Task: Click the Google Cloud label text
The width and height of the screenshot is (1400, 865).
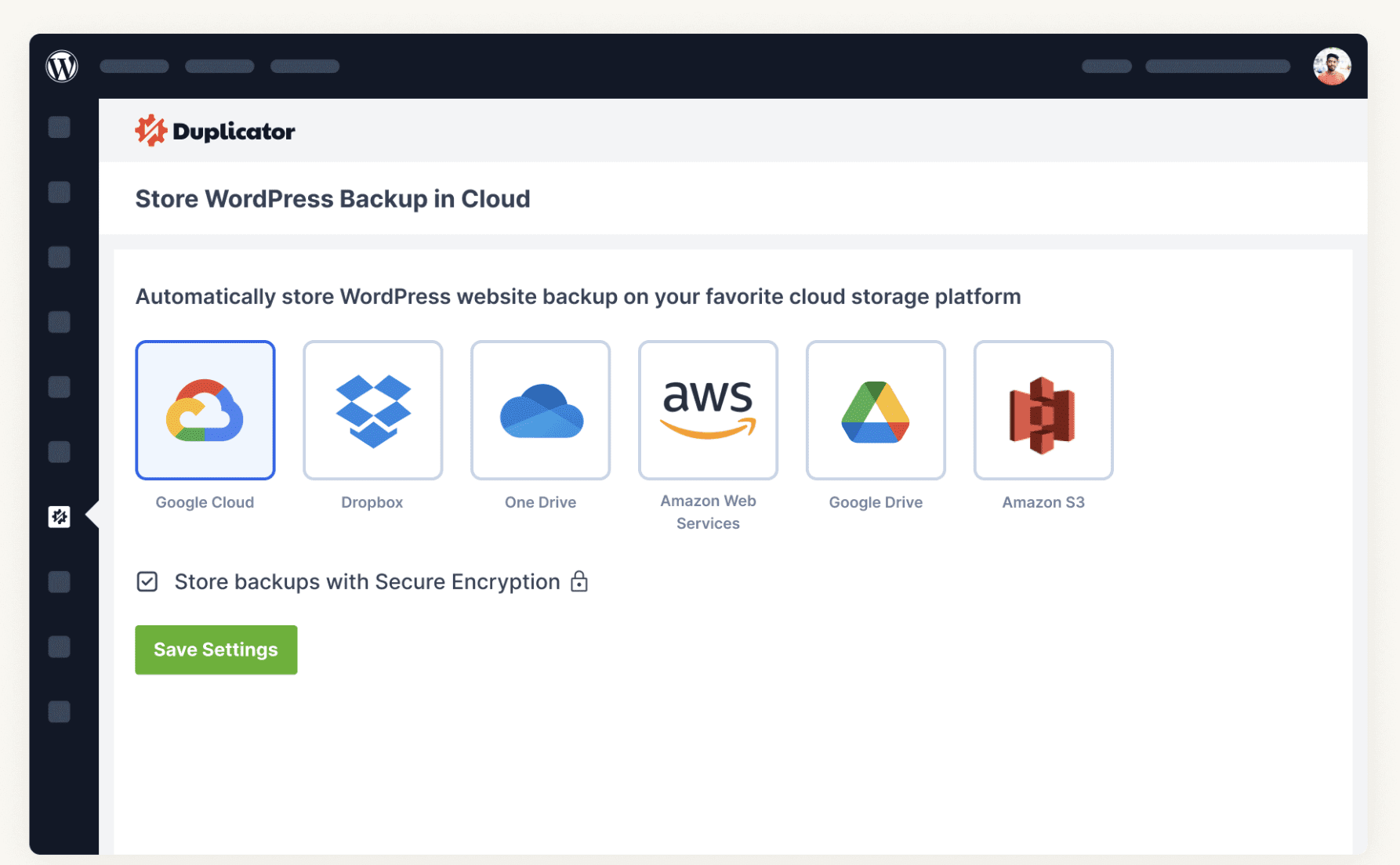Action: [x=205, y=502]
